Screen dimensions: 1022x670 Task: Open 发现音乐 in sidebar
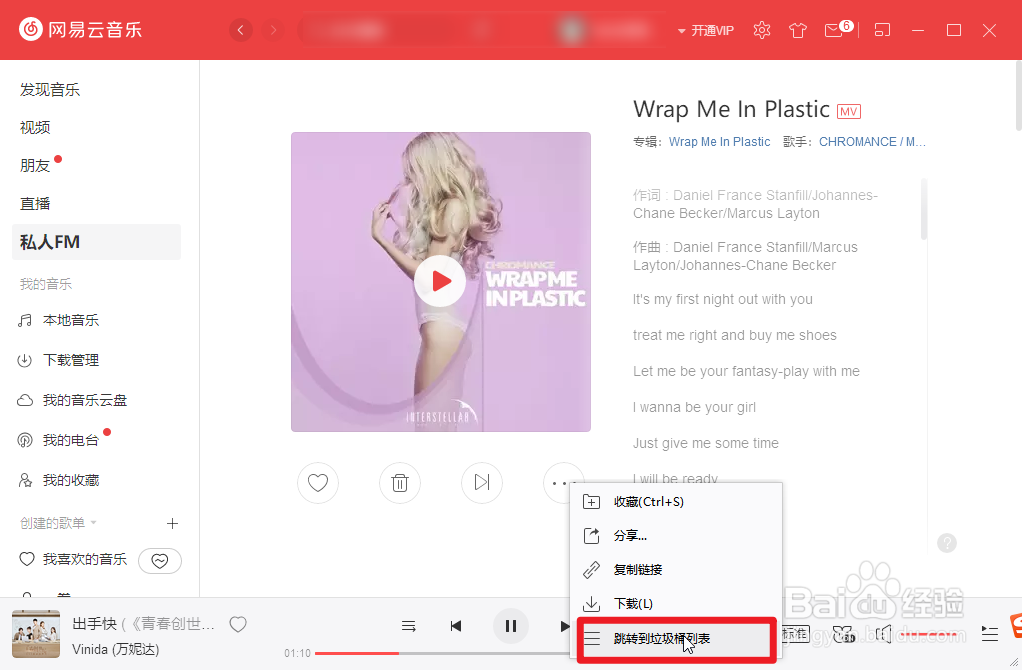(50, 90)
